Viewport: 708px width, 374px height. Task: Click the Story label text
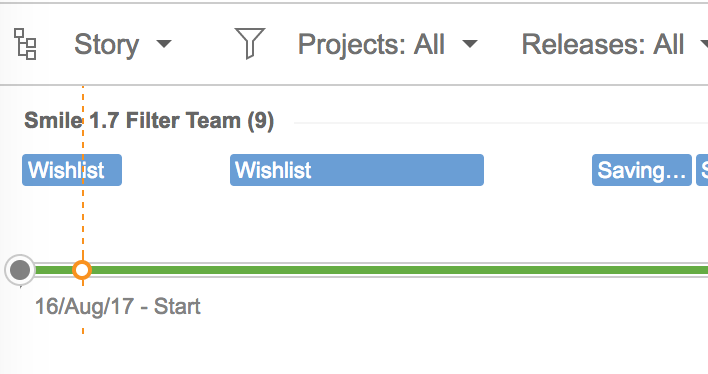[x=107, y=44]
